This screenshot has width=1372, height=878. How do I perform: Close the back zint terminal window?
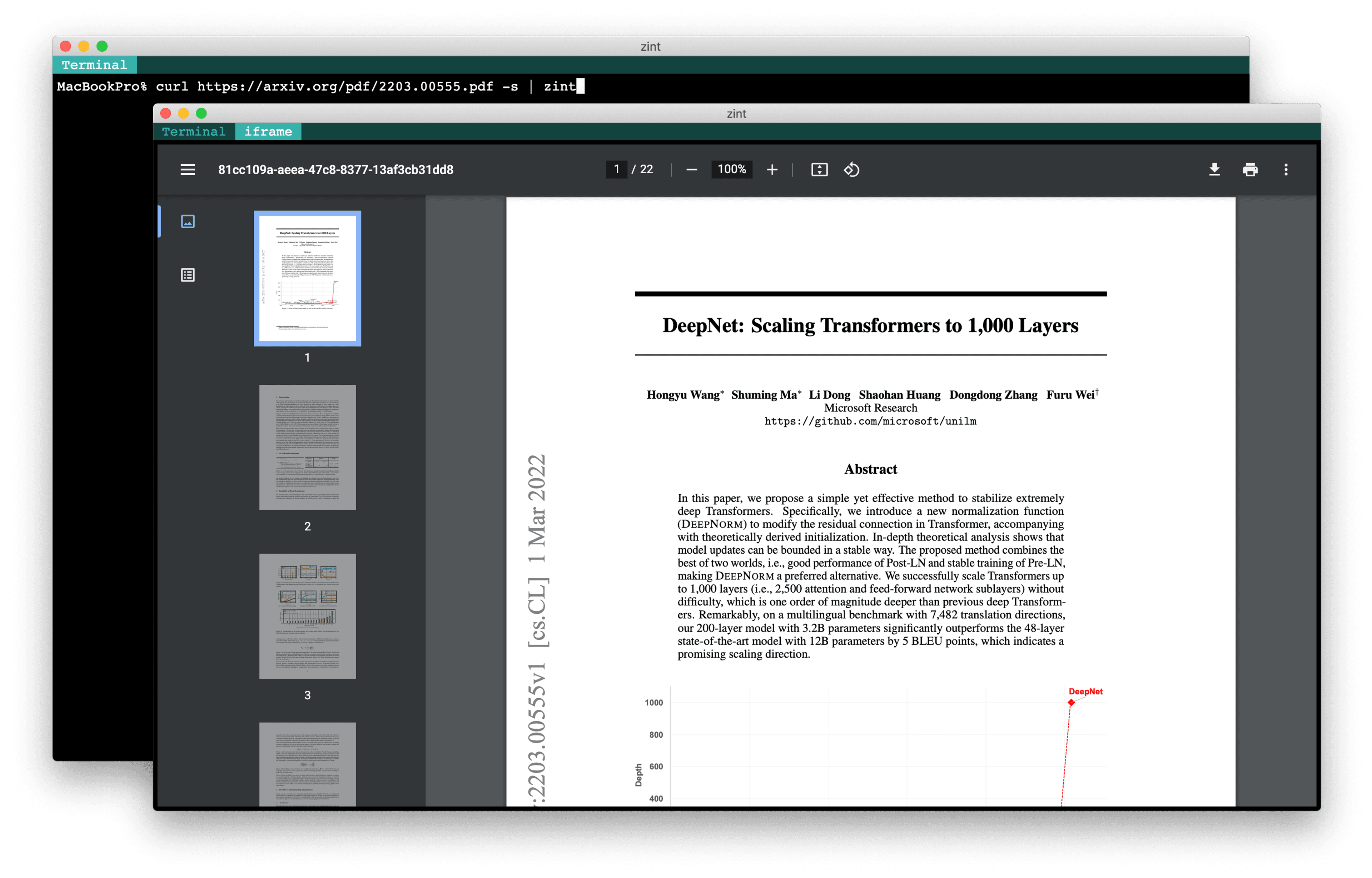coord(66,46)
